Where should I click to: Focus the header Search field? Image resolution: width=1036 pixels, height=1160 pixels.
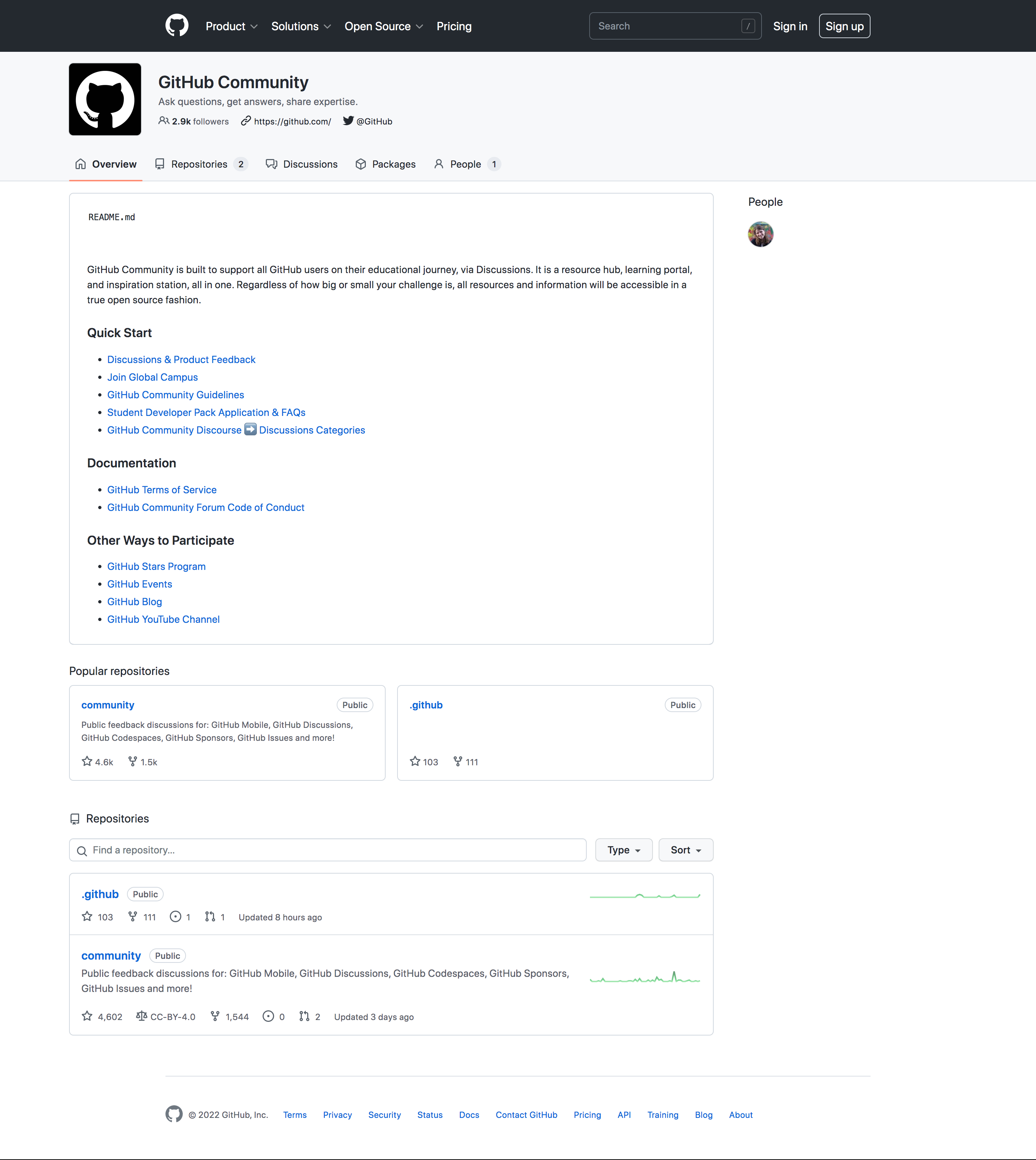675,26
